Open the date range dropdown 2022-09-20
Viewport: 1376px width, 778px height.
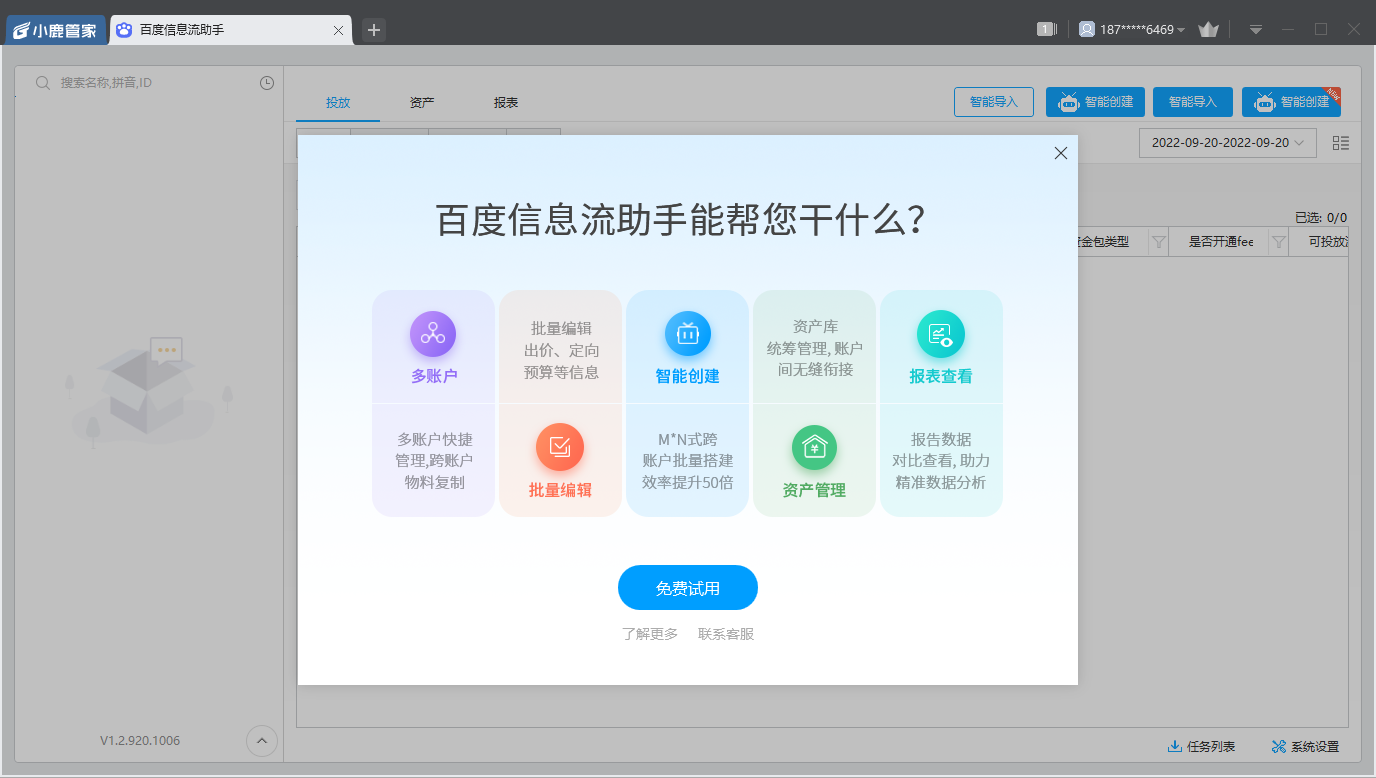pyautogui.click(x=1228, y=143)
